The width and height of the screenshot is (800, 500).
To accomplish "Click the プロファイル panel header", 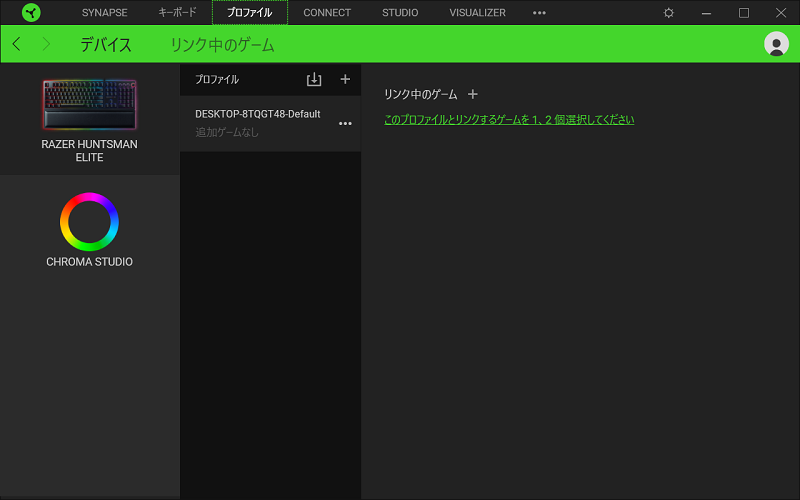I will point(217,79).
